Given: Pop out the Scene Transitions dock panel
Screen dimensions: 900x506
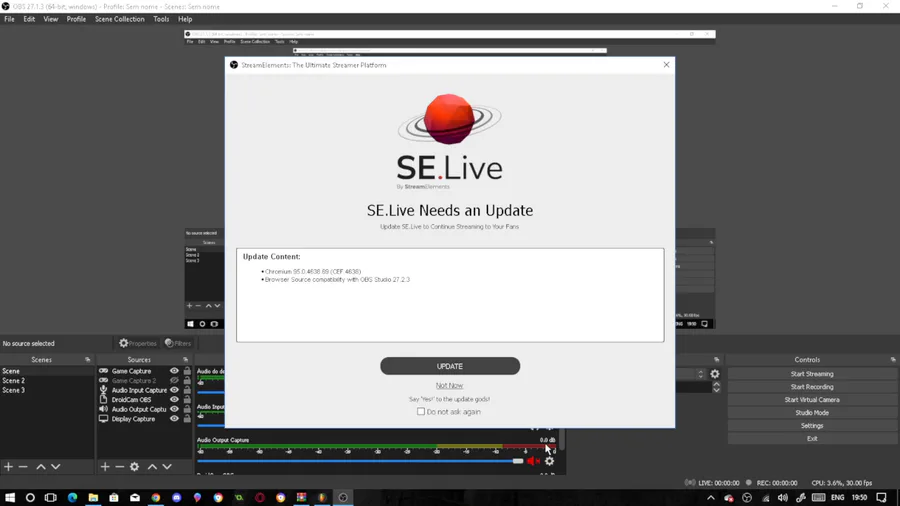Looking at the screenshot, I should 716,360.
